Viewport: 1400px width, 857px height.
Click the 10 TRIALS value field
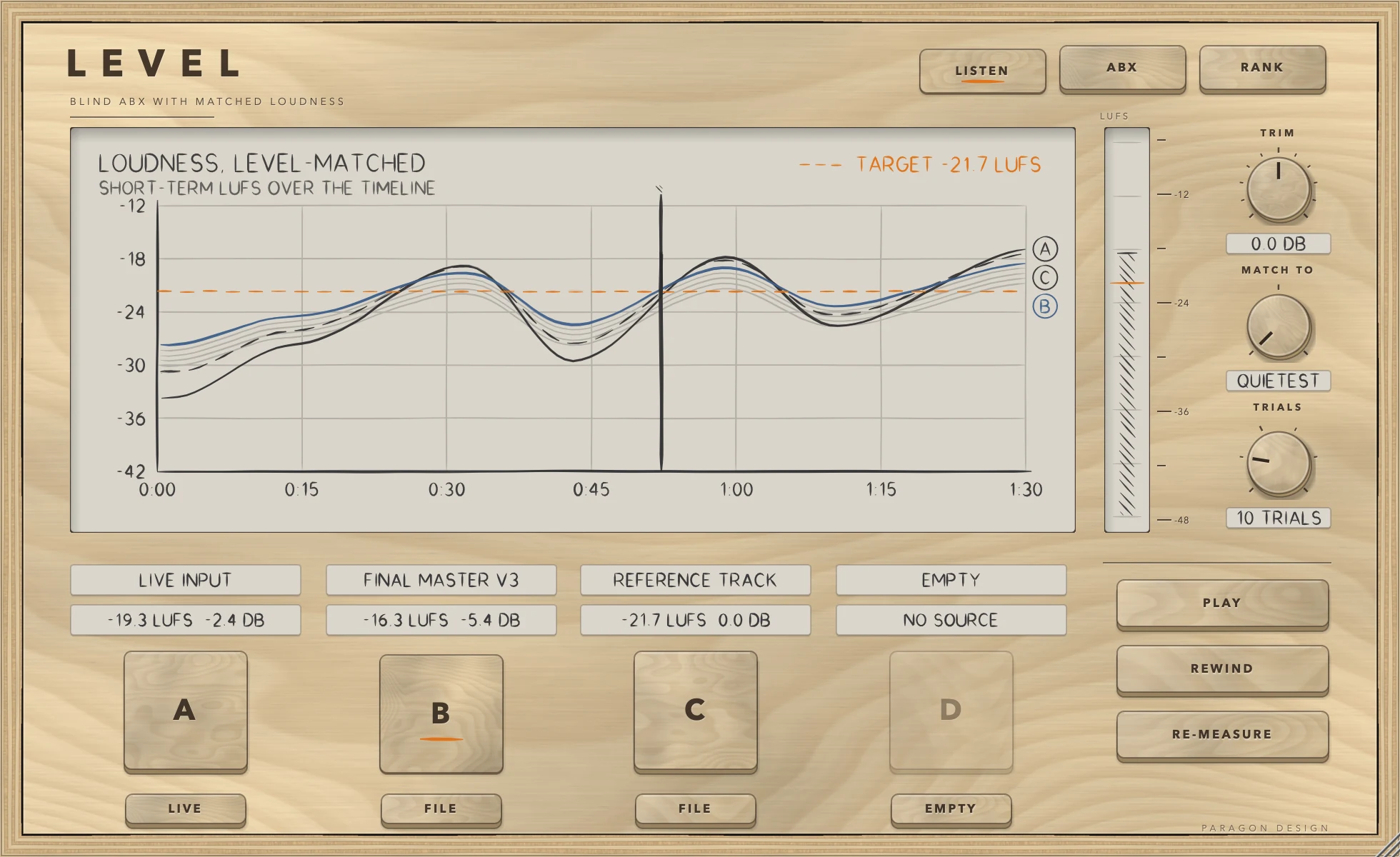click(1278, 518)
